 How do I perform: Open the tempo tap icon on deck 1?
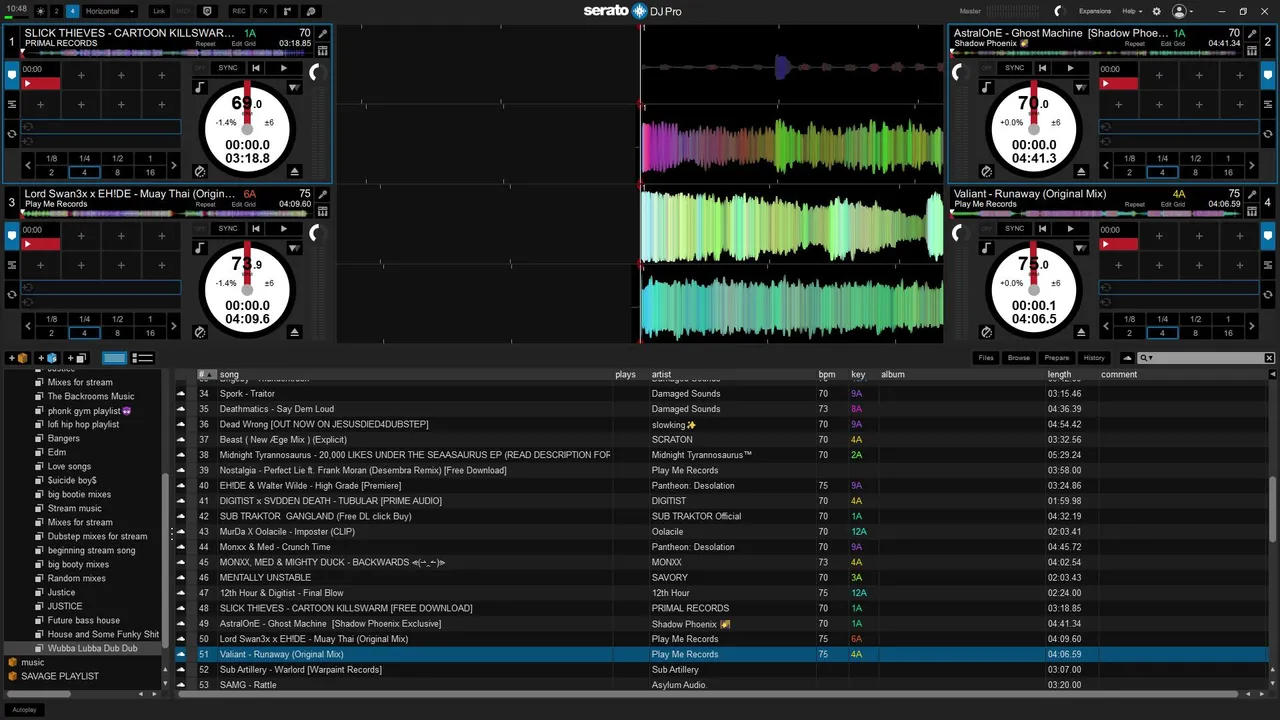pyautogui.click(x=200, y=171)
